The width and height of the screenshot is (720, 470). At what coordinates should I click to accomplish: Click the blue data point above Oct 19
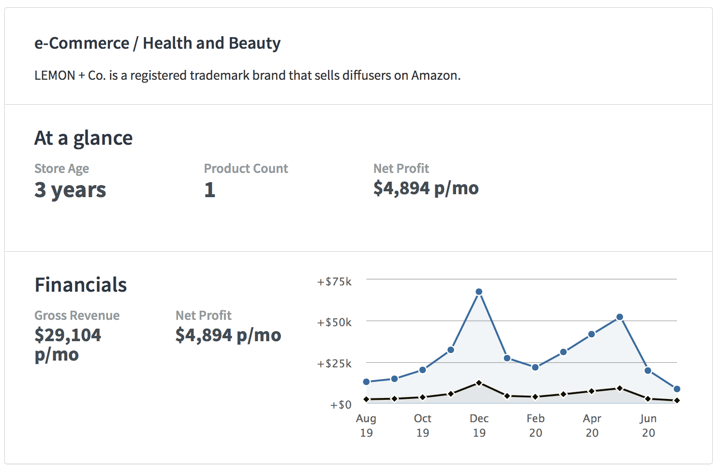[423, 370]
